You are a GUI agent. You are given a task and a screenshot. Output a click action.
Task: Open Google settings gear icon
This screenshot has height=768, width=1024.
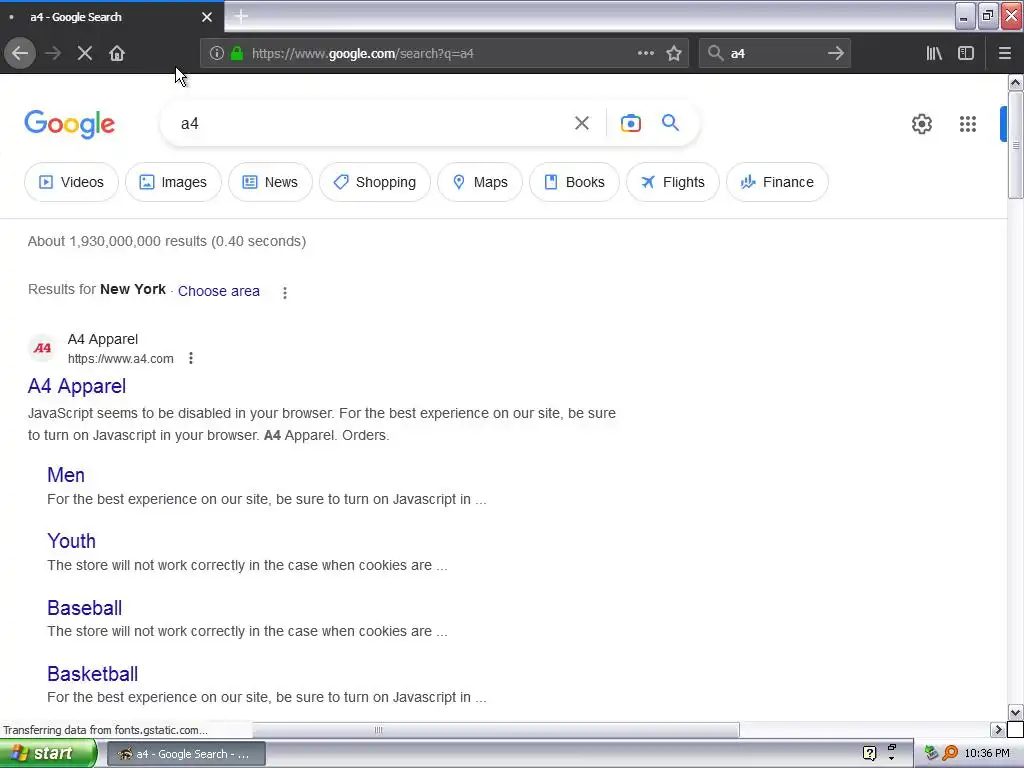pos(921,124)
